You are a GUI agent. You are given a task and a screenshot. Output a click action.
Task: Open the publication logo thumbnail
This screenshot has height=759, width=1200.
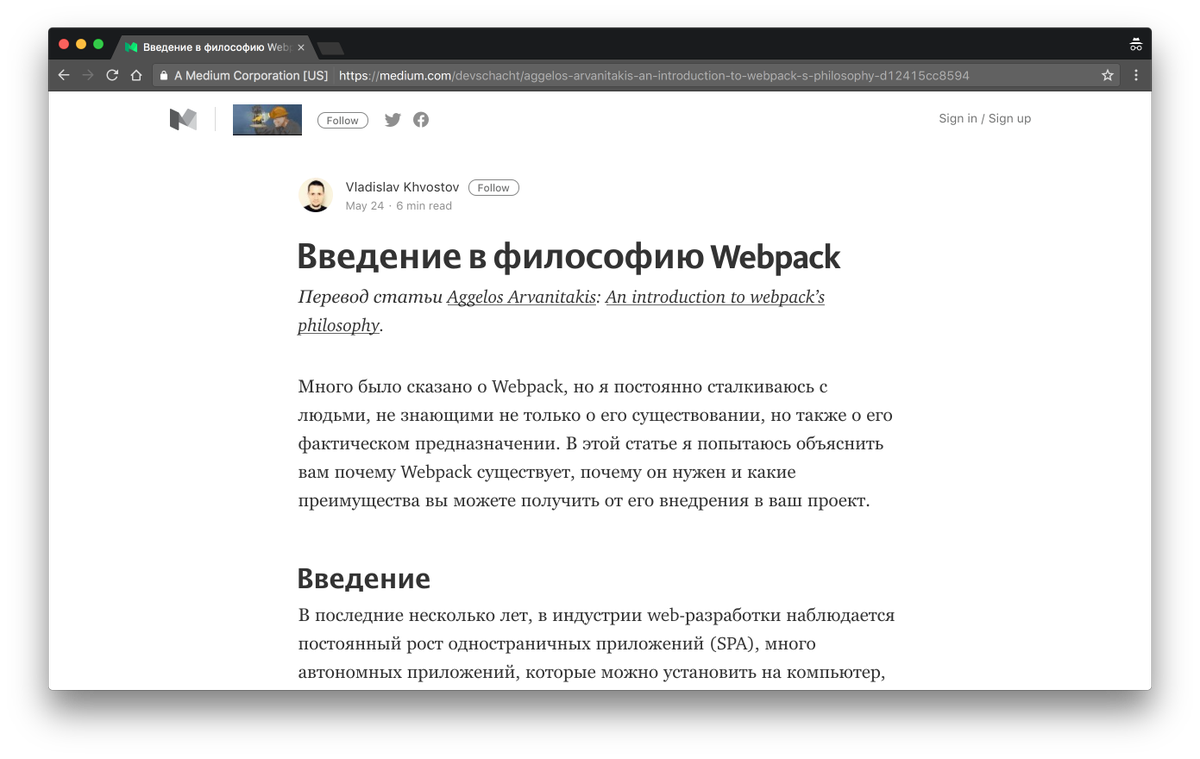click(267, 120)
